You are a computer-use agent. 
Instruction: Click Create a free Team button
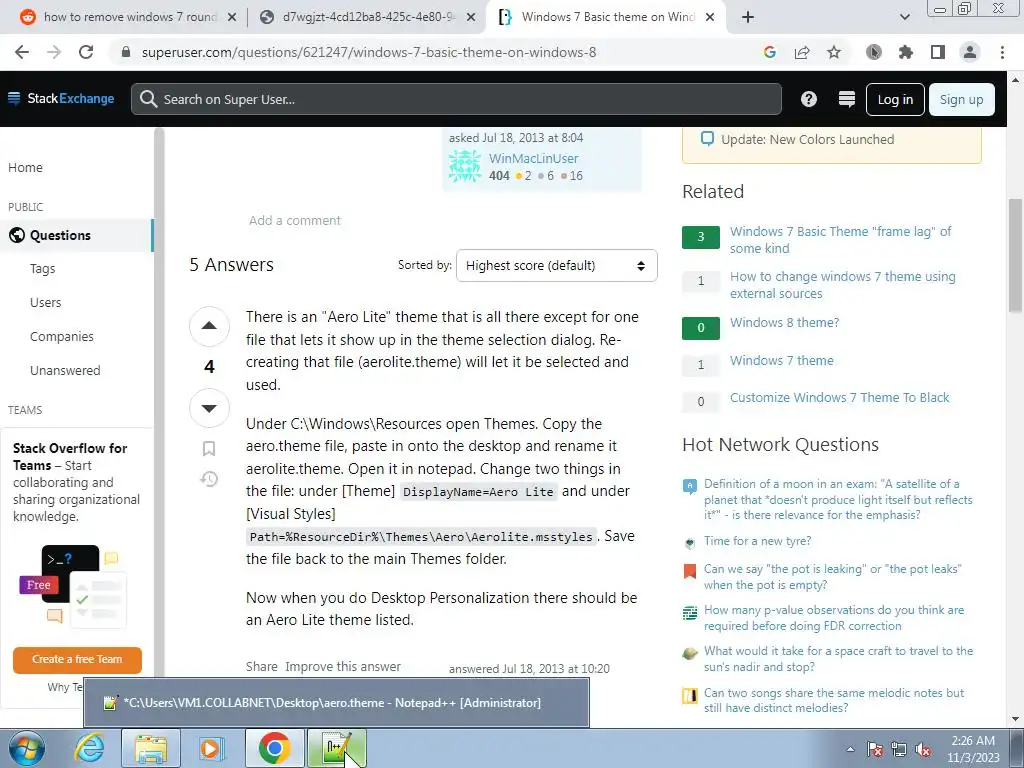pos(77,660)
